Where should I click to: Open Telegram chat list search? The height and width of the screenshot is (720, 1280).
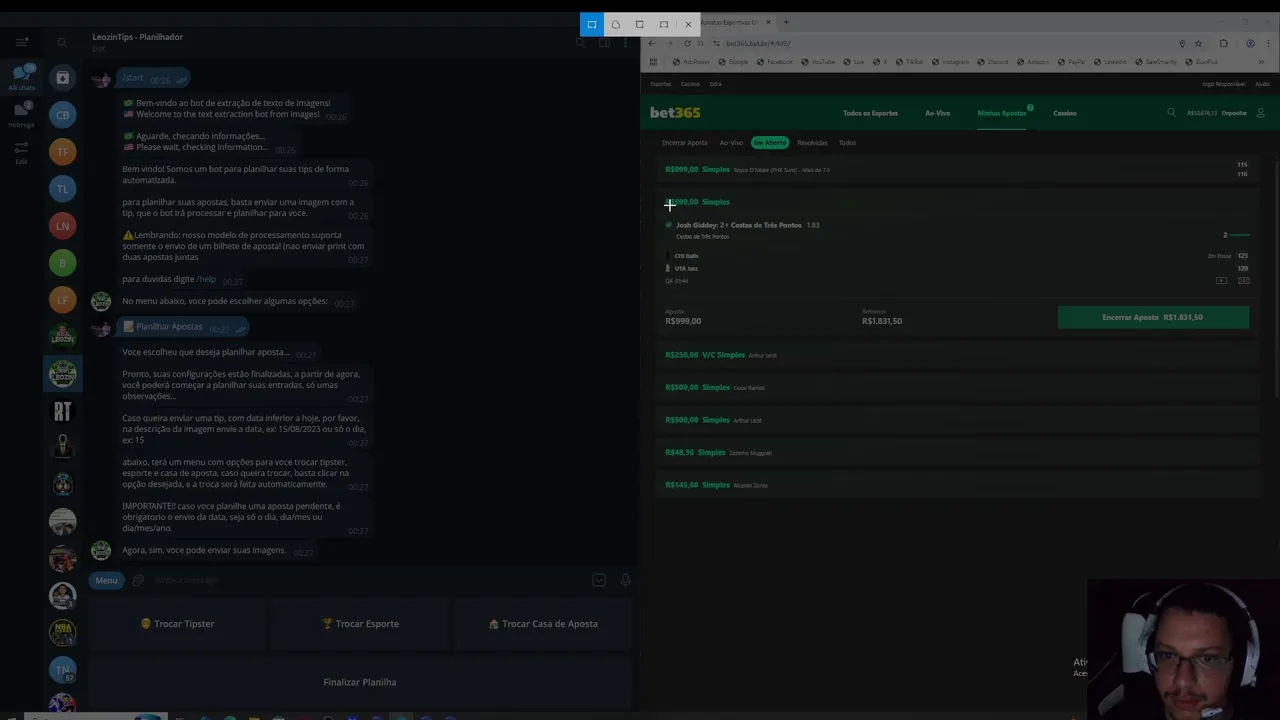[62, 42]
